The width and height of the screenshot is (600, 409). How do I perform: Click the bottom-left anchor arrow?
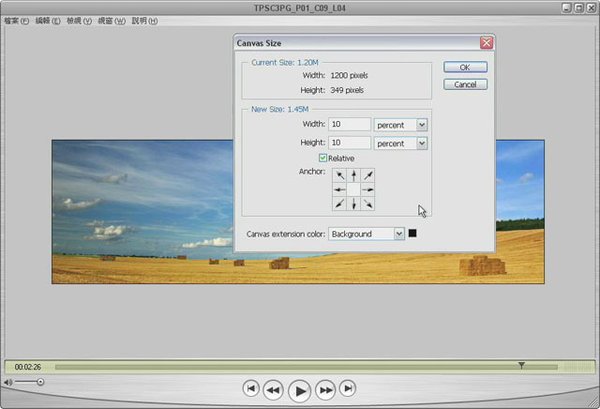click(x=340, y=203)
